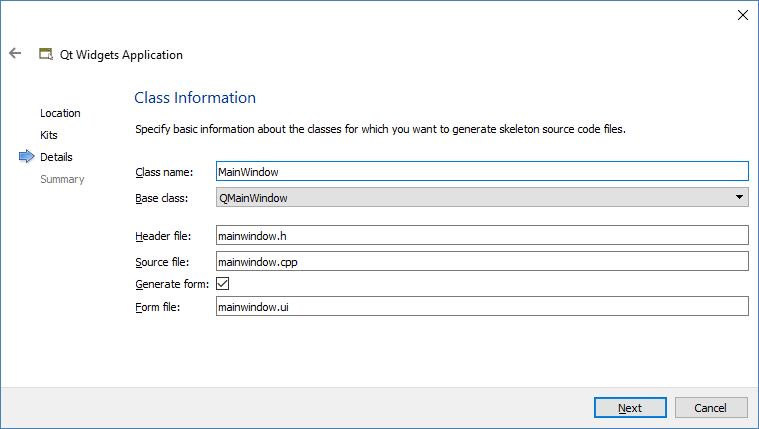Click the greyed-out Summary step
Viewport: 759px width, 429px height.
point(62,179)
